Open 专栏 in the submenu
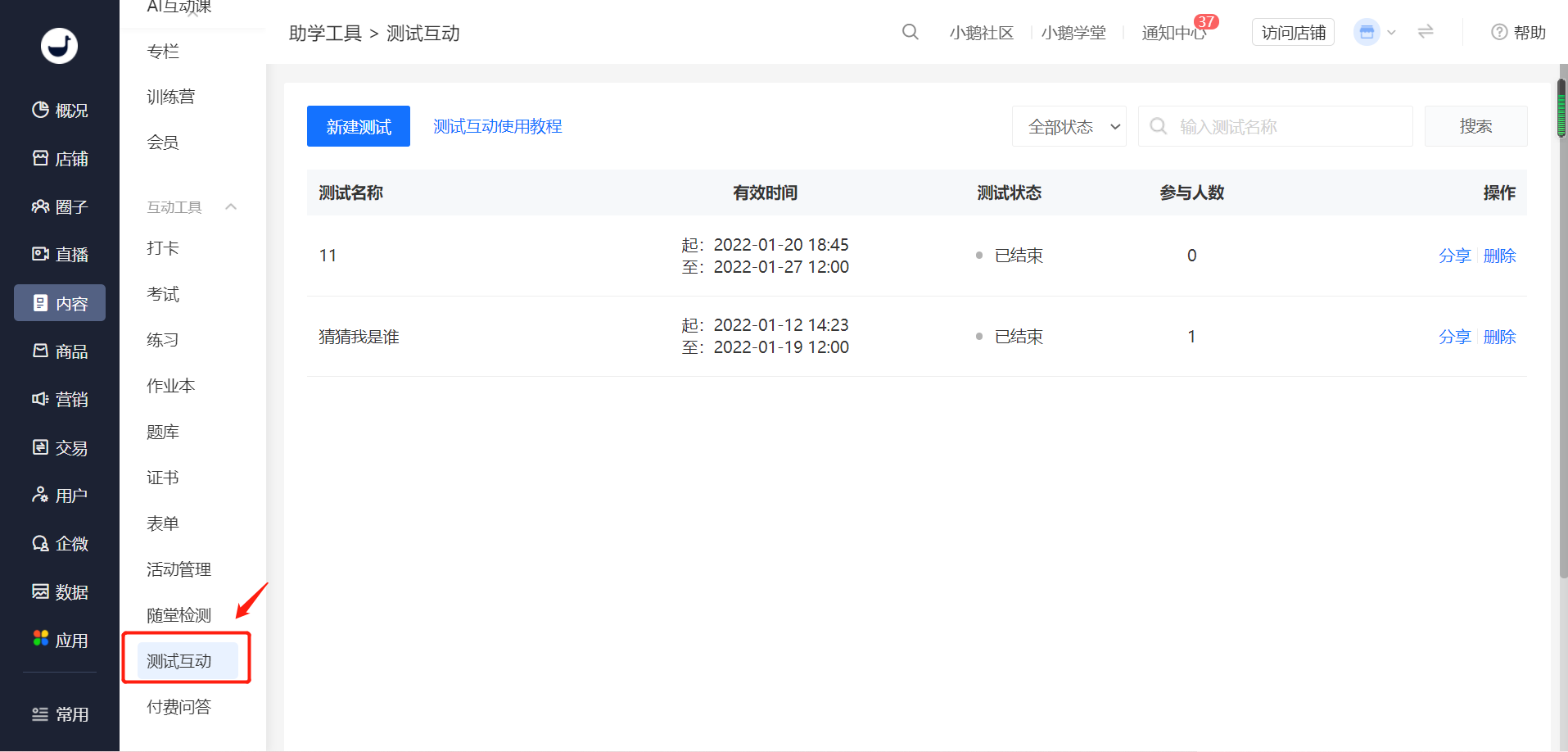The width and height of the screenshot is (1568, 752). click(163, 52)
